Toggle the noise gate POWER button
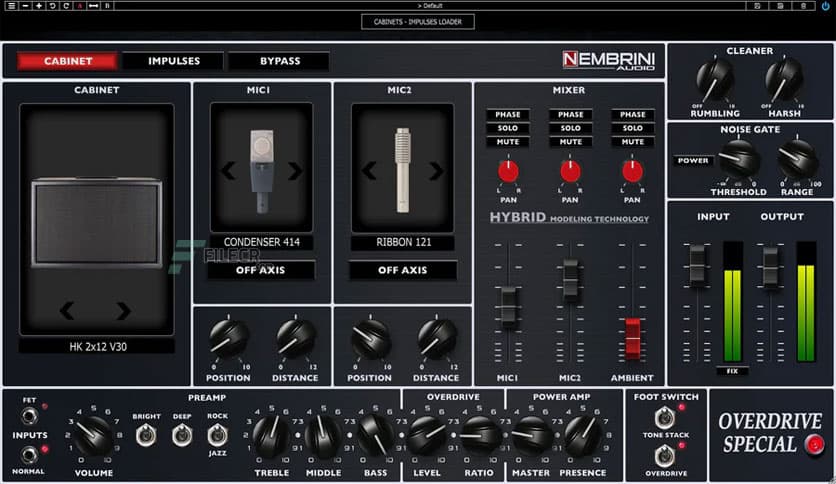Viewport: 836px width, 484px height. click(x=693, y=160)
